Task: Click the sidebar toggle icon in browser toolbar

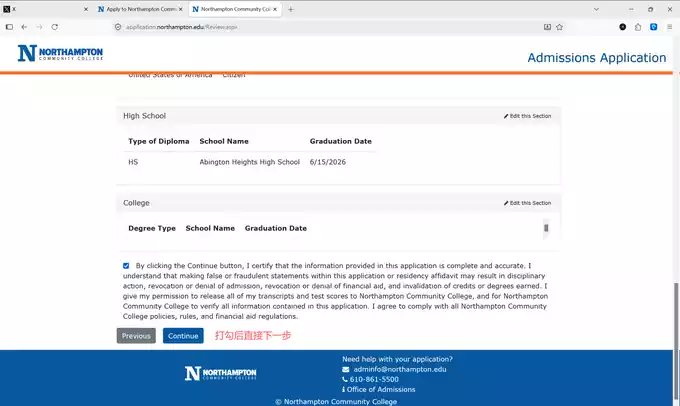Action: click(x=9, y=27)
